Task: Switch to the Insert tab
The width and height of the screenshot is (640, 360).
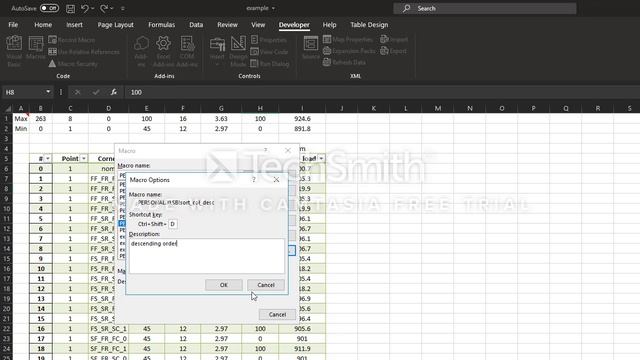Action: point(74,25)
